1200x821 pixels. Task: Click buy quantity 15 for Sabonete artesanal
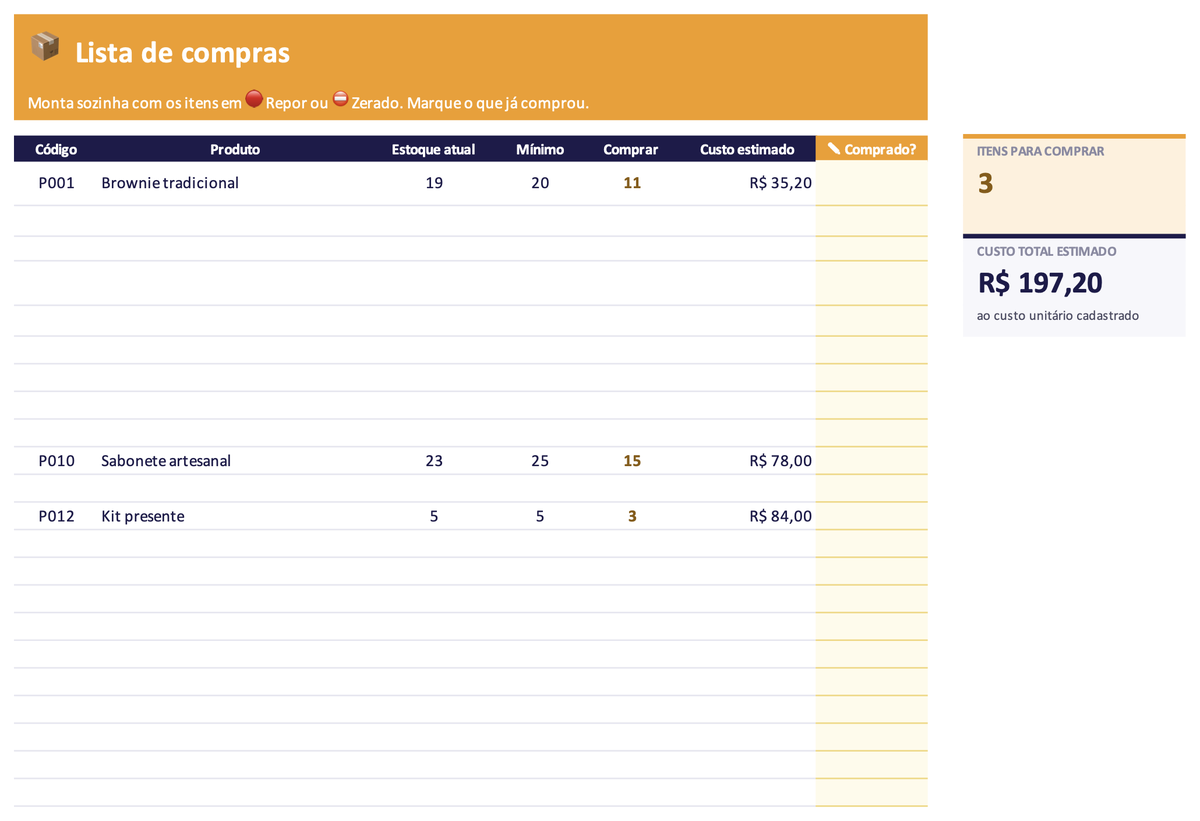click(632, 461)
